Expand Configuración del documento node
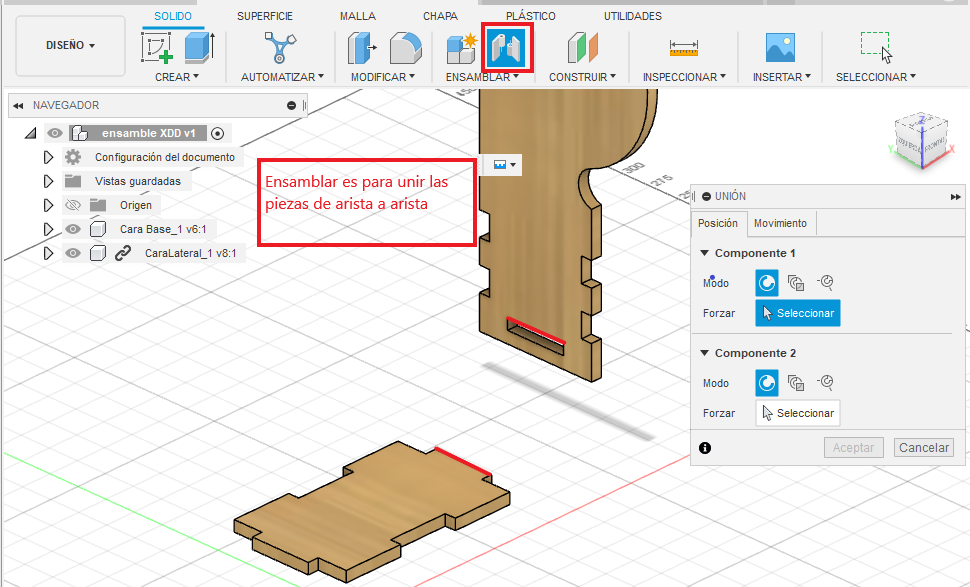The width and height of the screenshot is (970, 587). coord(48,157)
